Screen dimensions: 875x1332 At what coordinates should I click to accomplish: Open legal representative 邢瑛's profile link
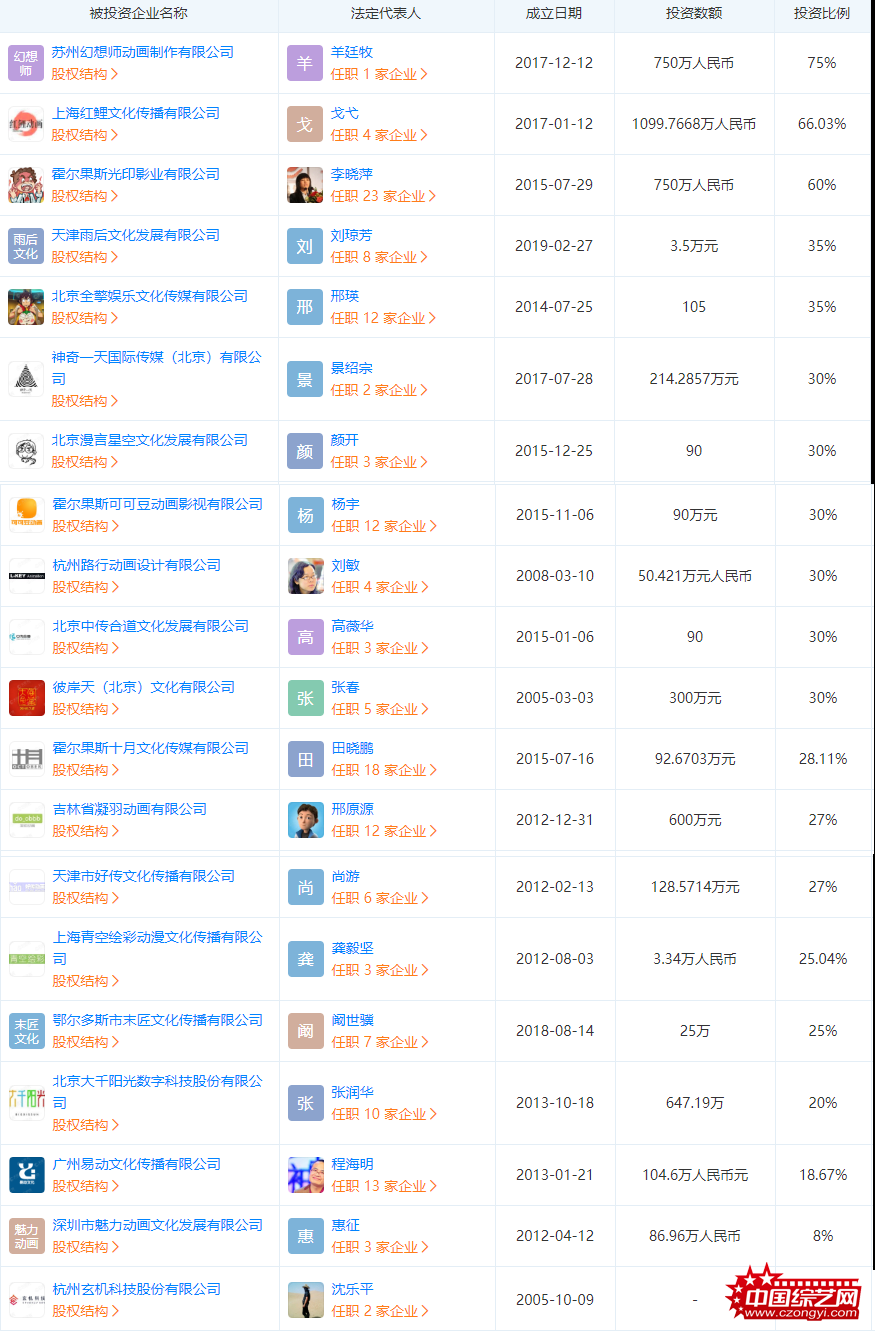345,296
